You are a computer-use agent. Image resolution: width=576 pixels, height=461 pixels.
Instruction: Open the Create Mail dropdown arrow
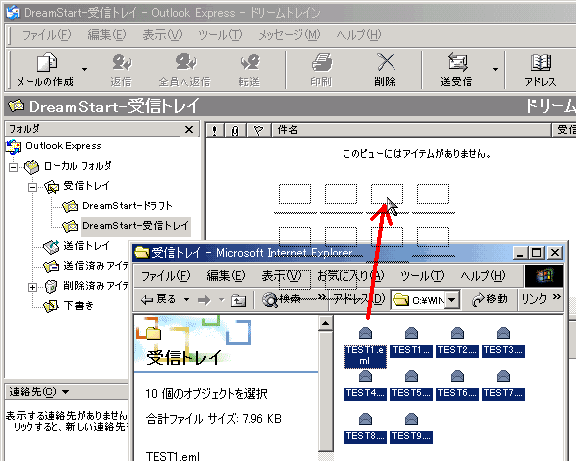click(x=84, y=69)
